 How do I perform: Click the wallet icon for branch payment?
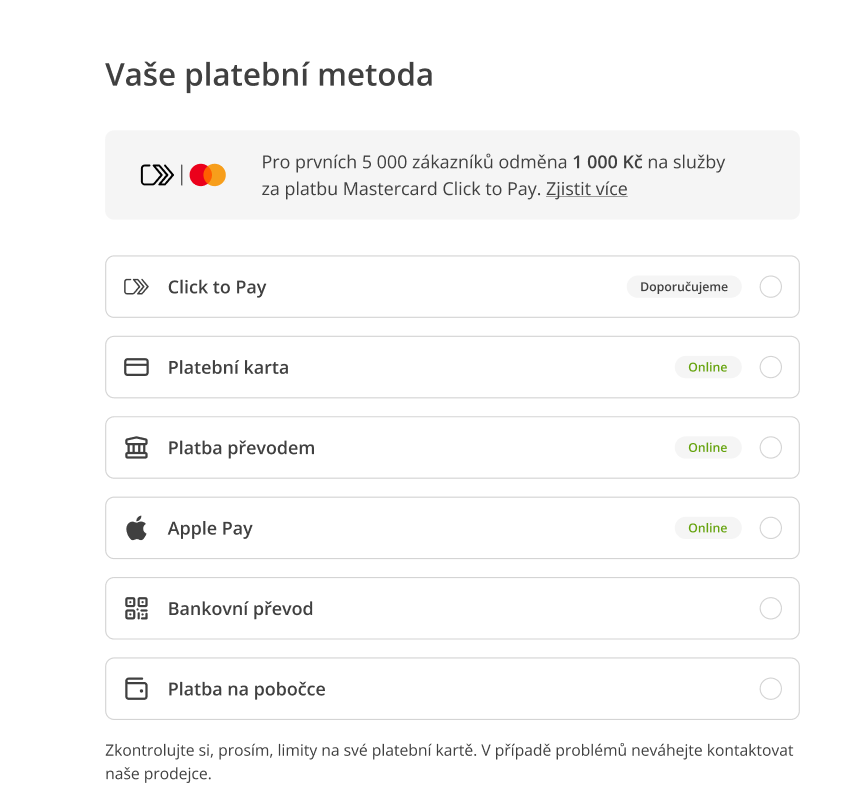(136, 689)
